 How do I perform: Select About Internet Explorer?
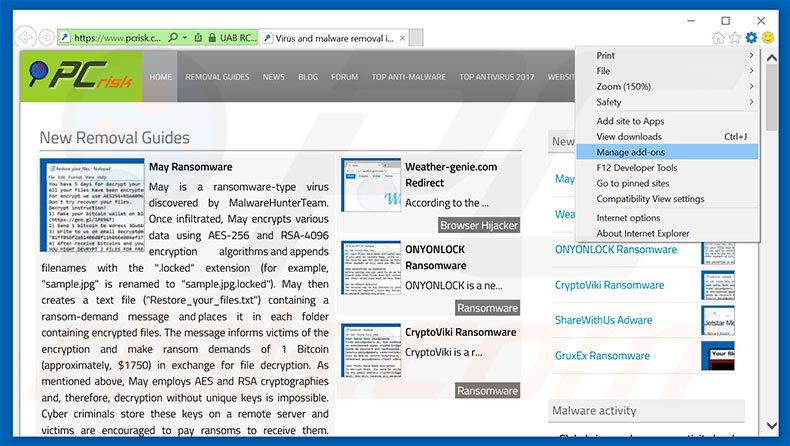[x=667, y=234]
